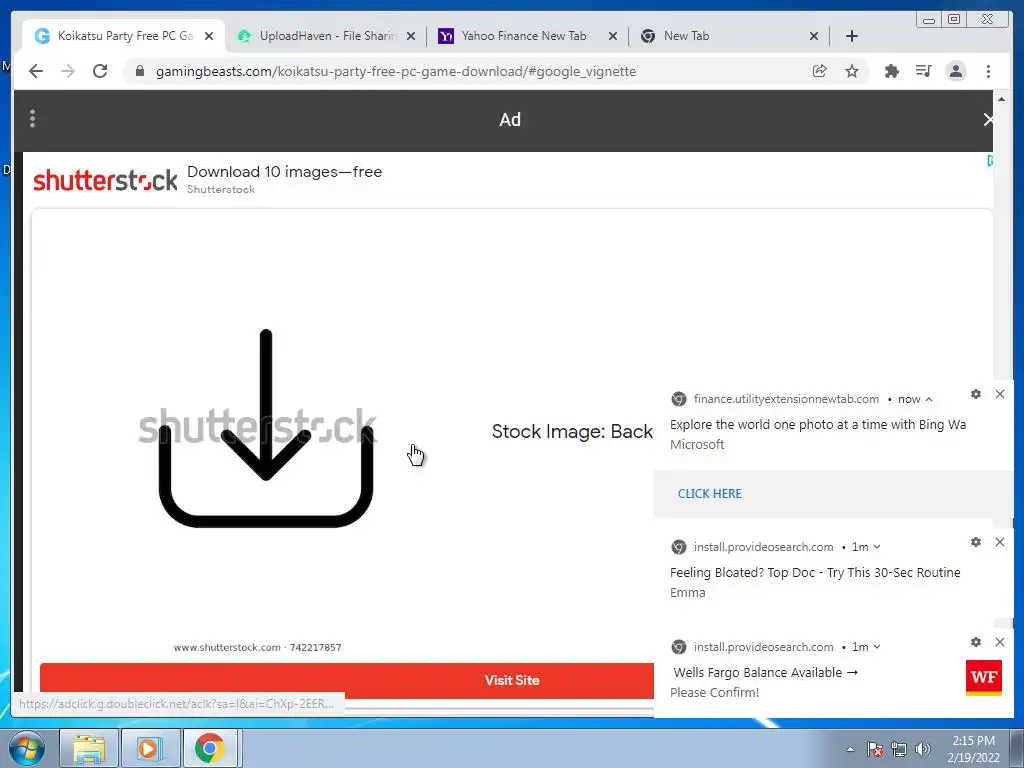The width and height of the screenshot is (1024, 768).
Task: Show hidden system tray icons
Action: pos(850,749)
